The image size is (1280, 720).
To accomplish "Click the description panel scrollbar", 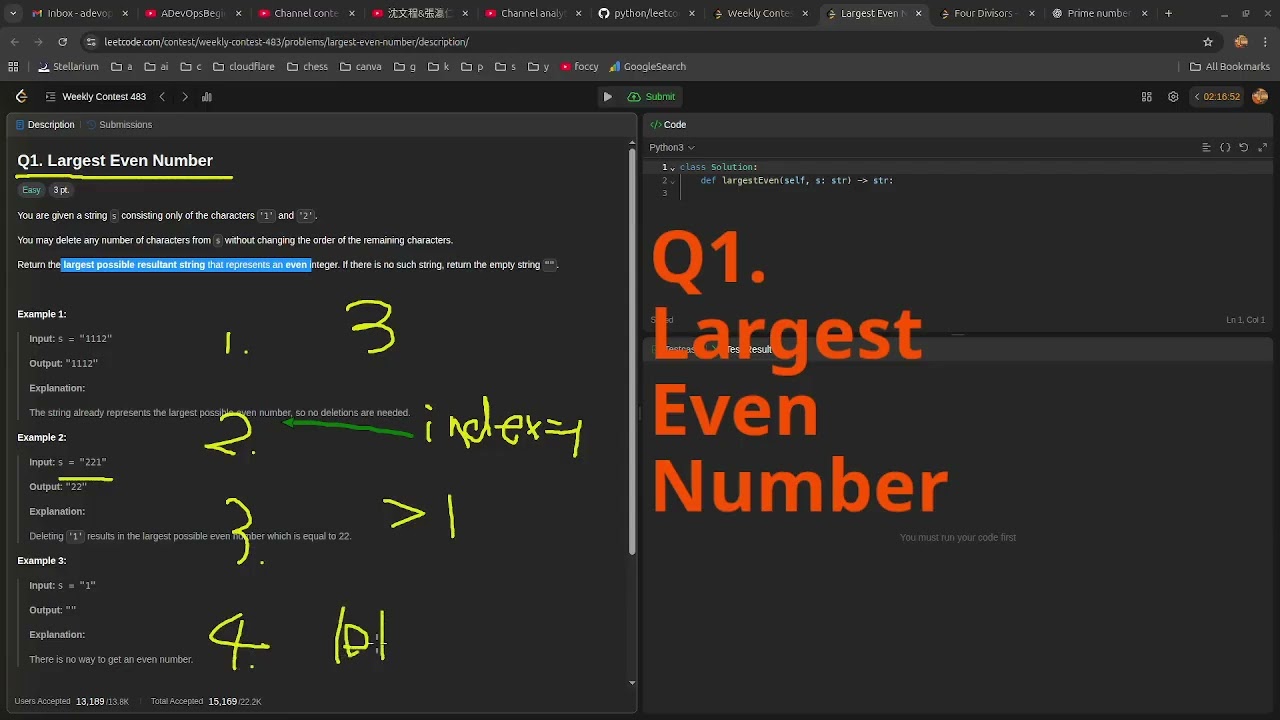I will tap(632, 350).
